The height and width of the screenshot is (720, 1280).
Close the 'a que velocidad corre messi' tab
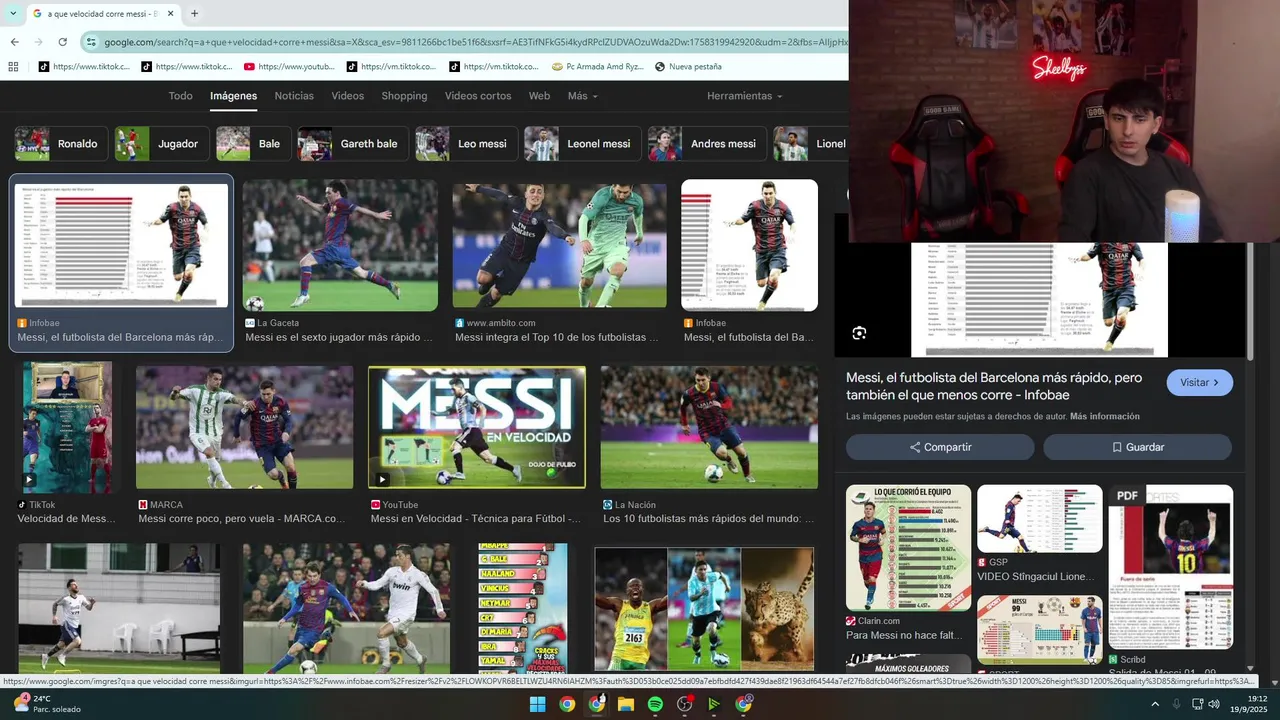click(x=171, y=14)
